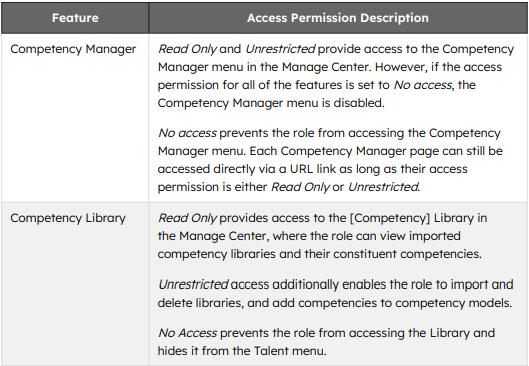
Task: Select the Competency Manager feature cell
Action: tap(75, 118)
